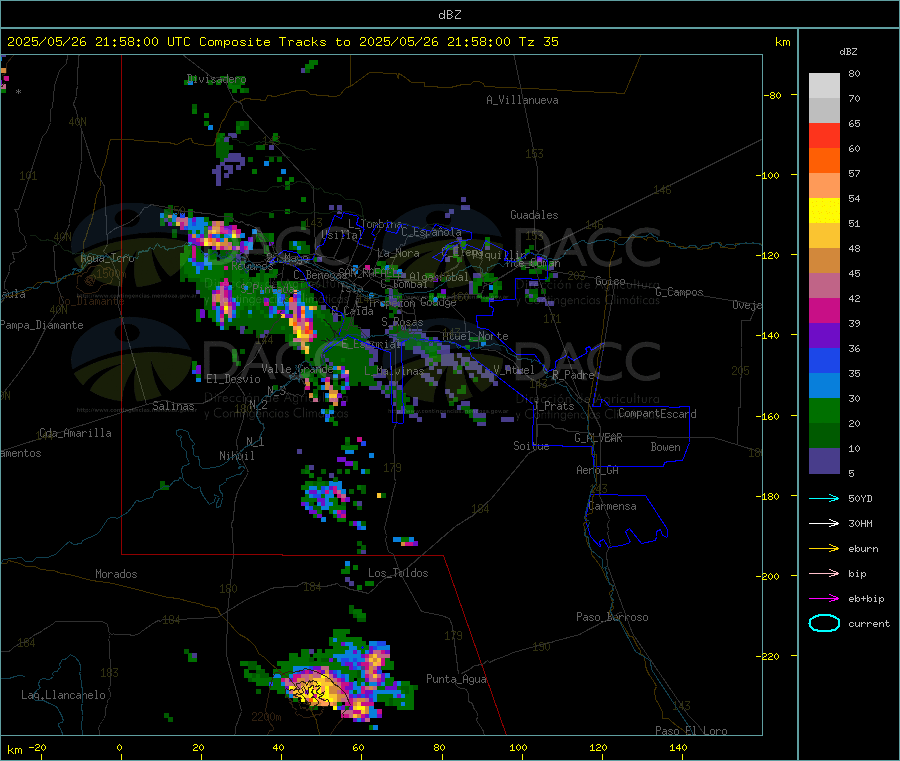Click the yellow storm core near the 2200m label

315,688
